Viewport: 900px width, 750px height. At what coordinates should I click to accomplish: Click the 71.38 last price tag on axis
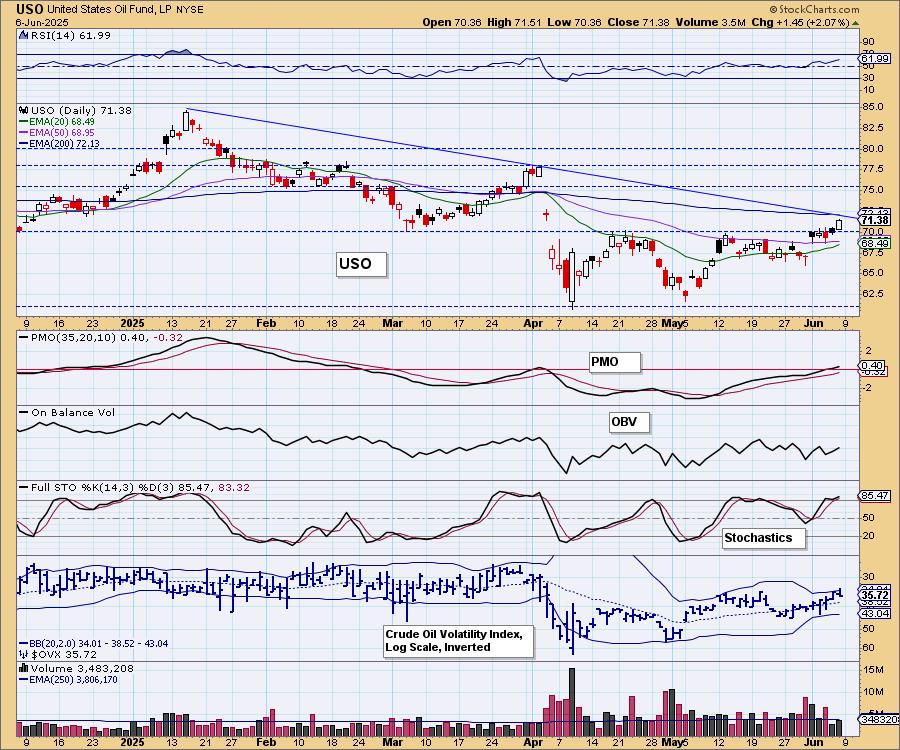(x=875, y=220)
